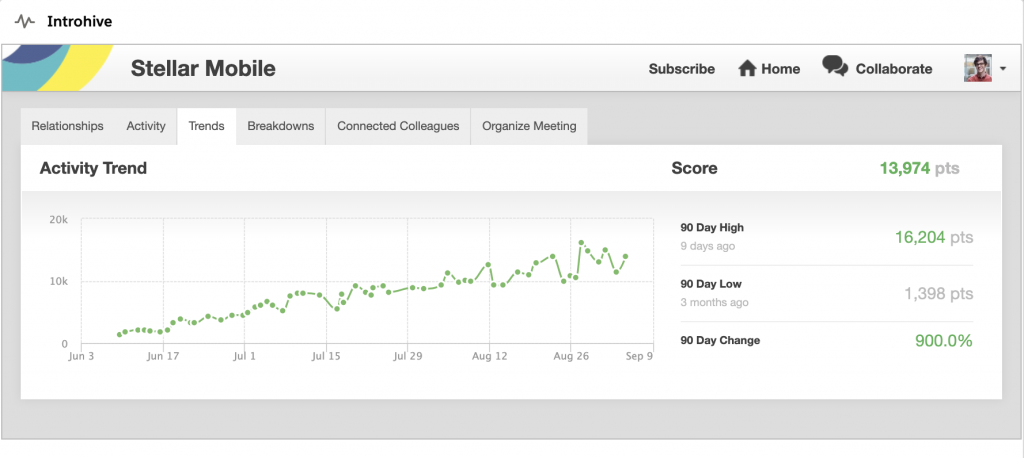Click the 1,398 pts value
This screenshot has height=458, width=1024.
pos(938,293)
